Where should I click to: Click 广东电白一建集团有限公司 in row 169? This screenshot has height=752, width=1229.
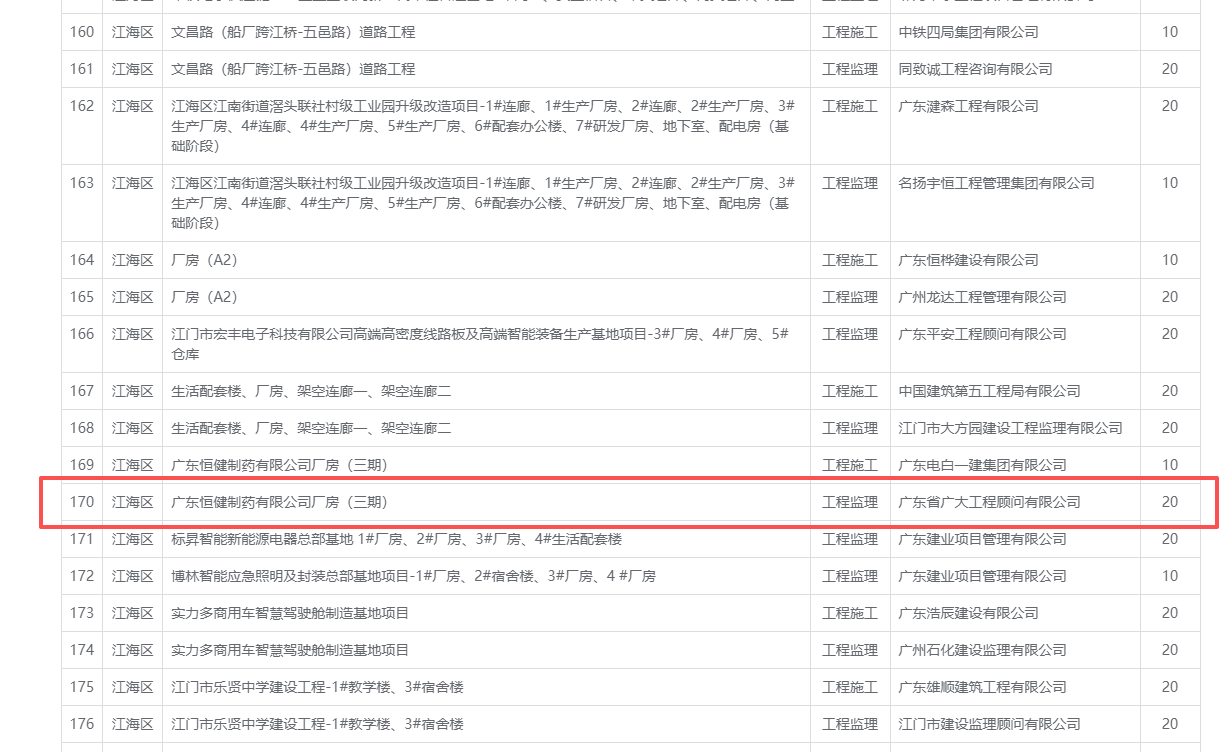[x=982, y=465]
